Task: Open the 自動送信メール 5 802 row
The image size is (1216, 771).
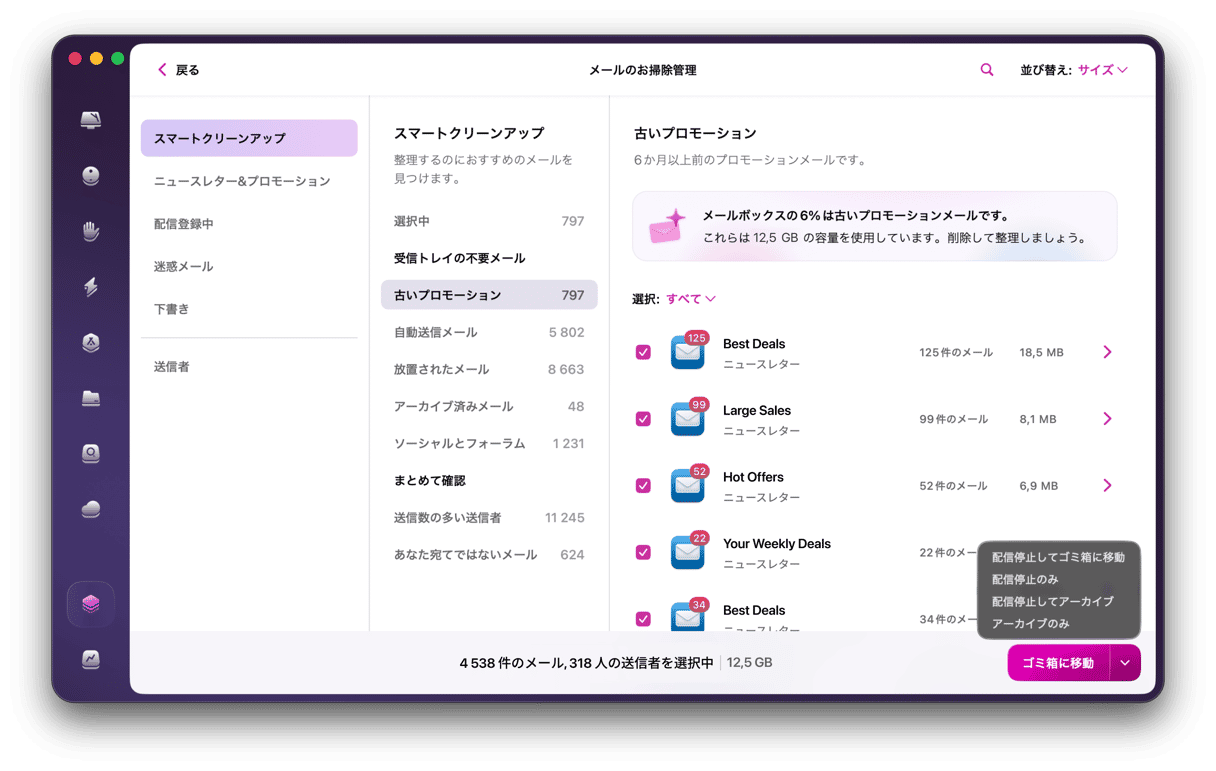Action: point(489,332)
